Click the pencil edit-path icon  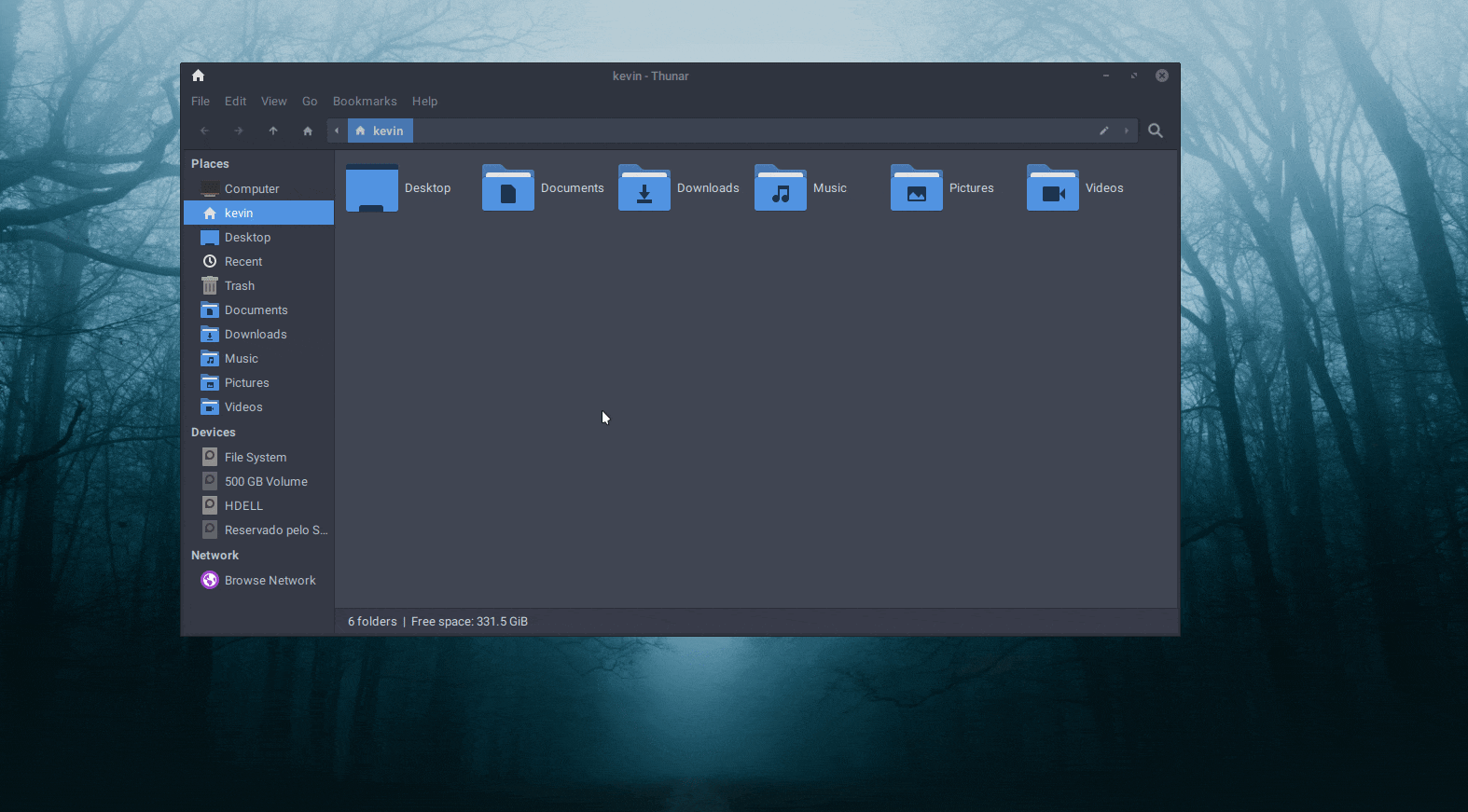(1103, 131)
